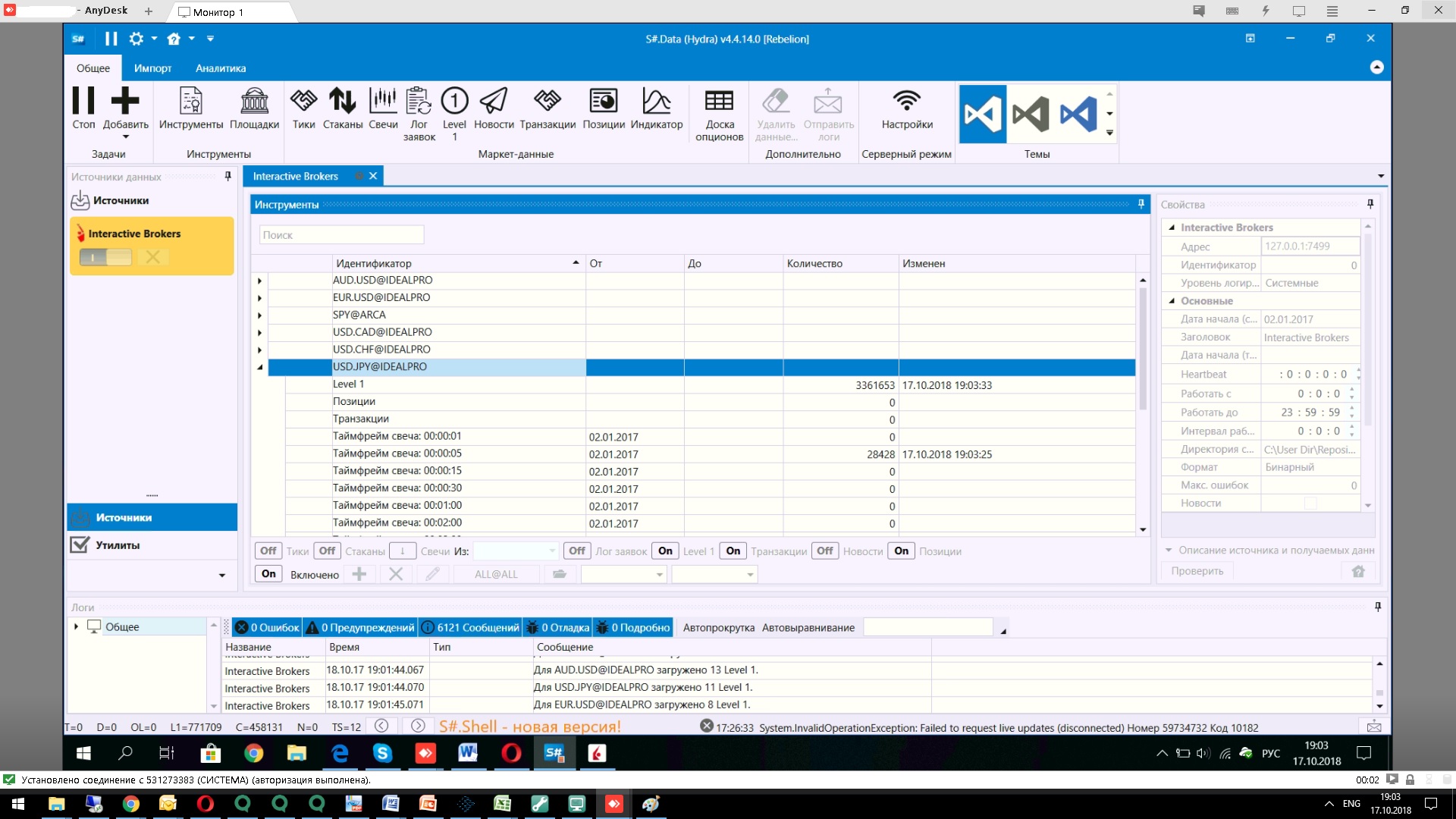Open the Площадки exchanges icon

255,101
